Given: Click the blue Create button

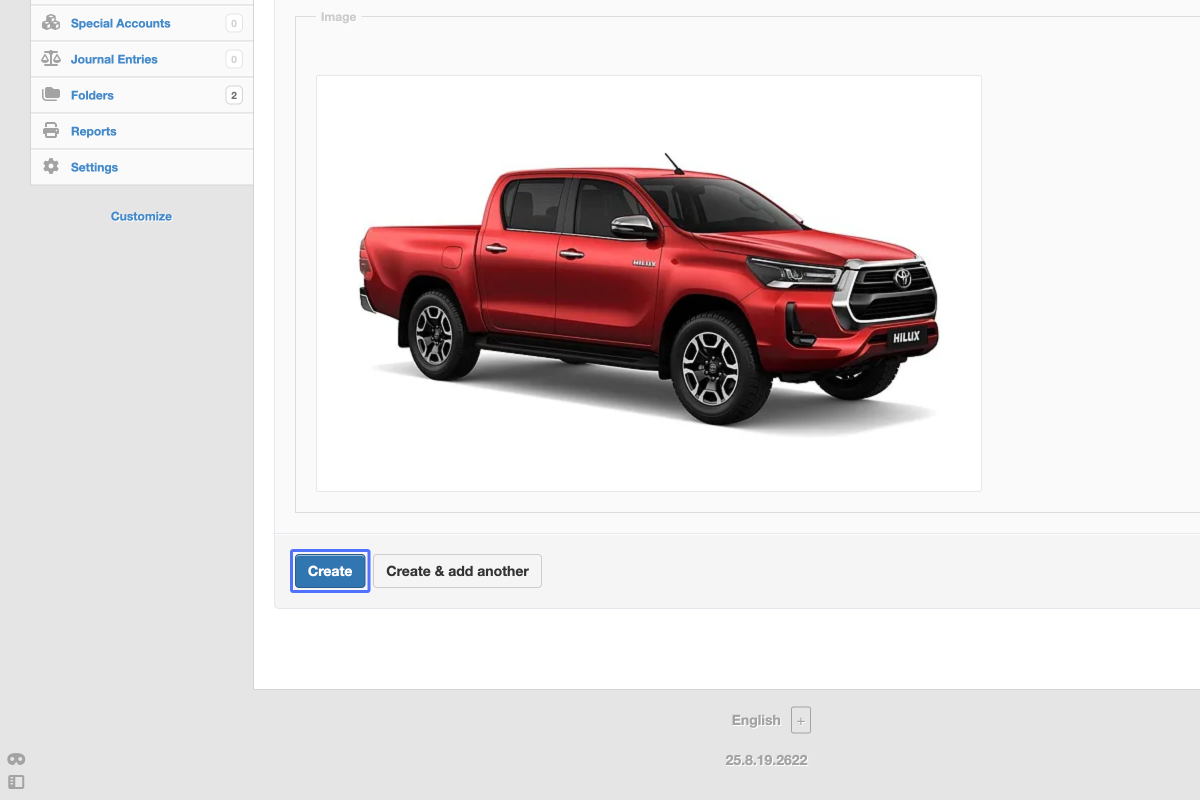Looking at the screenshot, I should (x=330, y=571).
